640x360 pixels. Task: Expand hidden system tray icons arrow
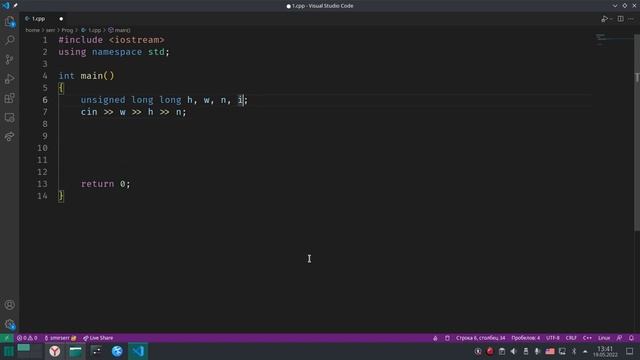[585, 351]
